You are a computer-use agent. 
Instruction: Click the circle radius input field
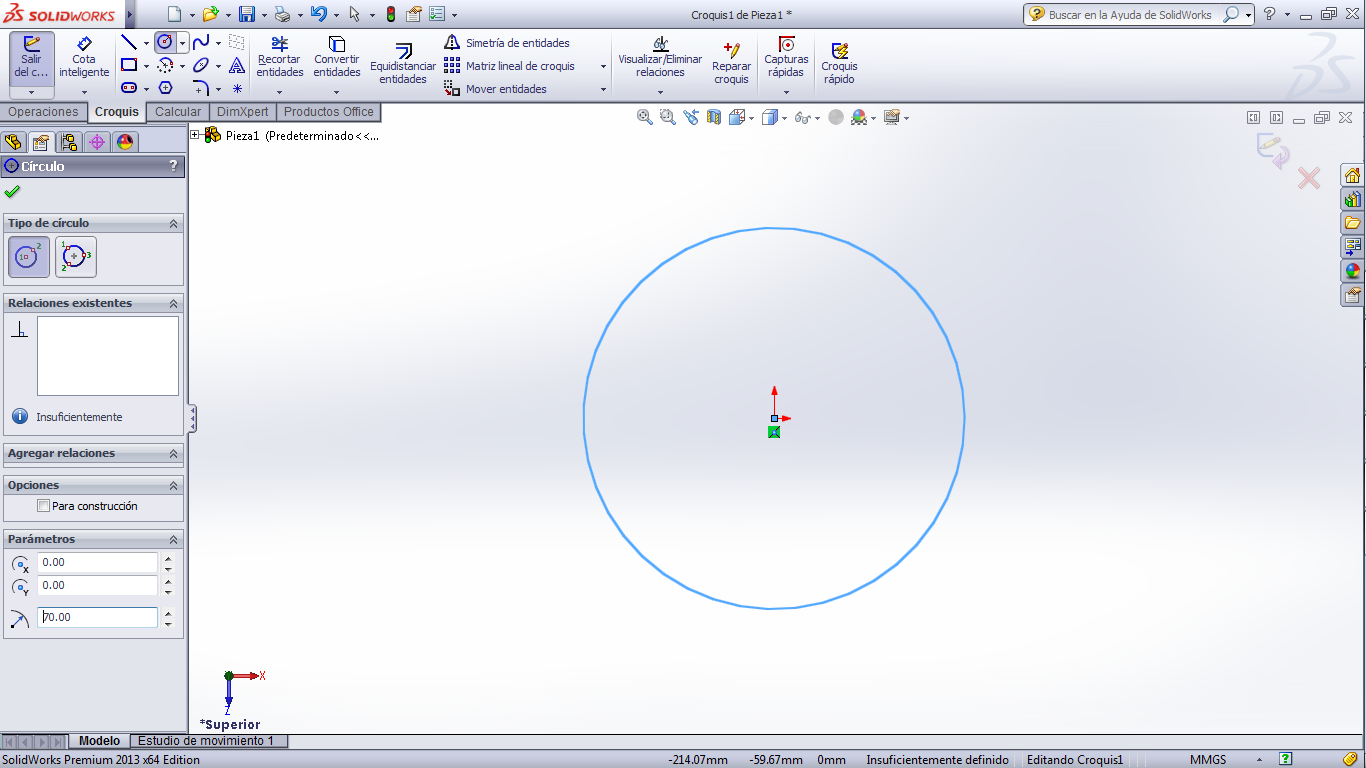click(97, 617)
